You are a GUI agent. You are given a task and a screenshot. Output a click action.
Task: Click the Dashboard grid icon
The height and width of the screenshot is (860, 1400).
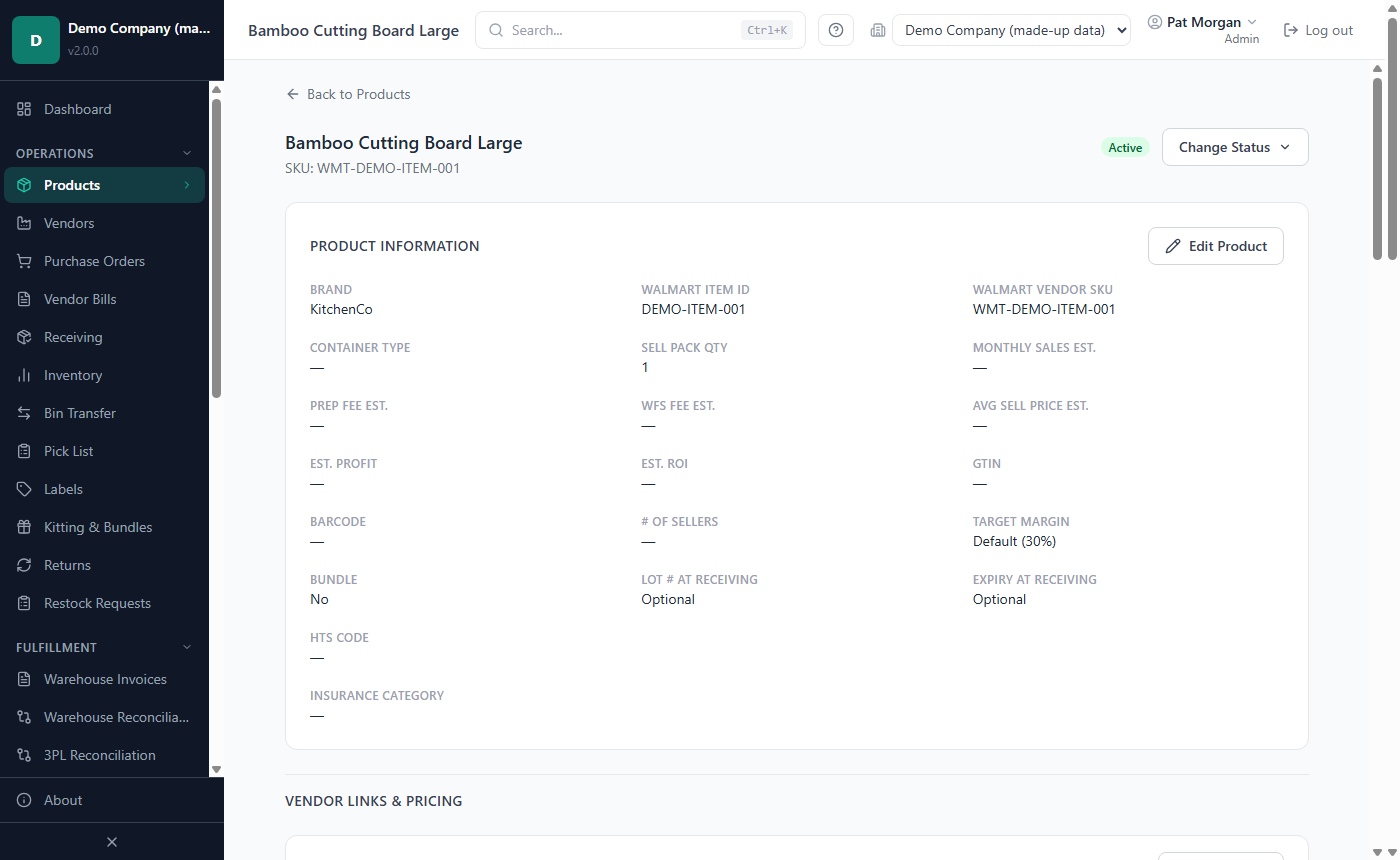24,109
